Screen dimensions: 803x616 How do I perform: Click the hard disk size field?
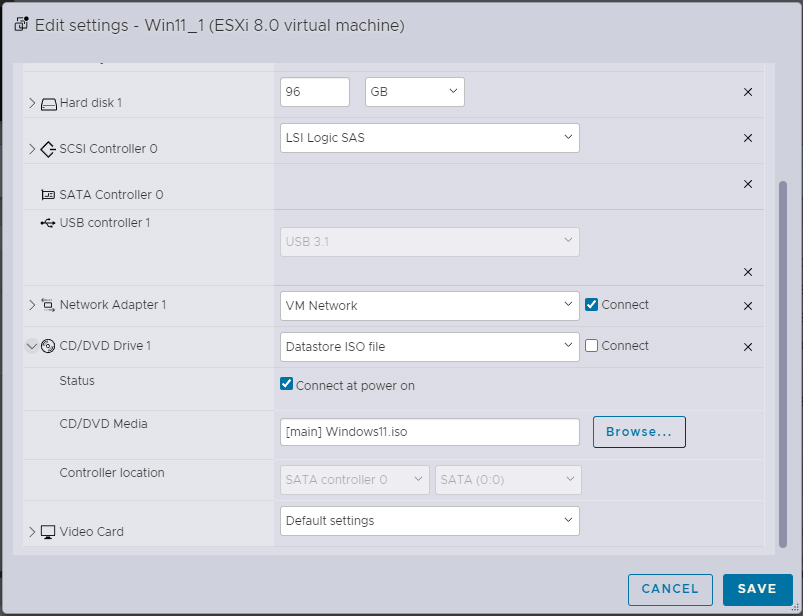pyautogui.click(x=314, y=92)
